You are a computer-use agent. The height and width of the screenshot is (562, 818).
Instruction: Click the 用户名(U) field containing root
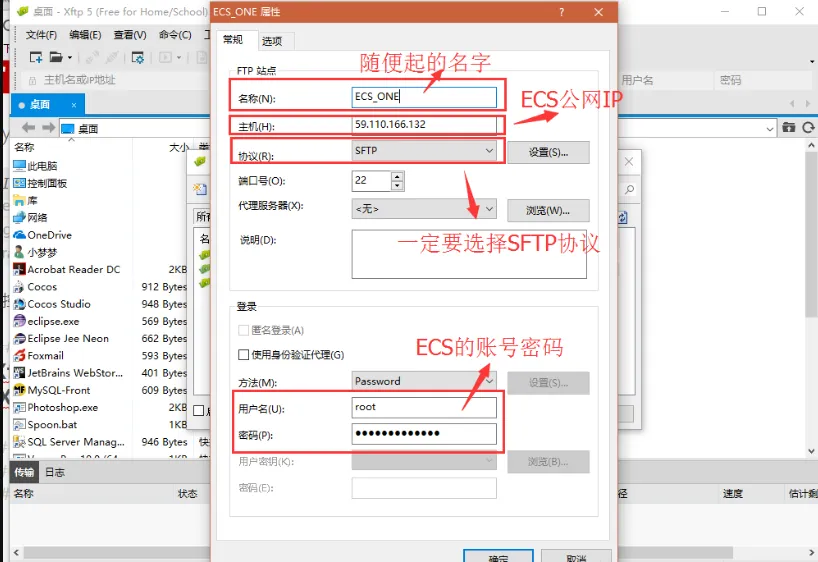point(424,408)
